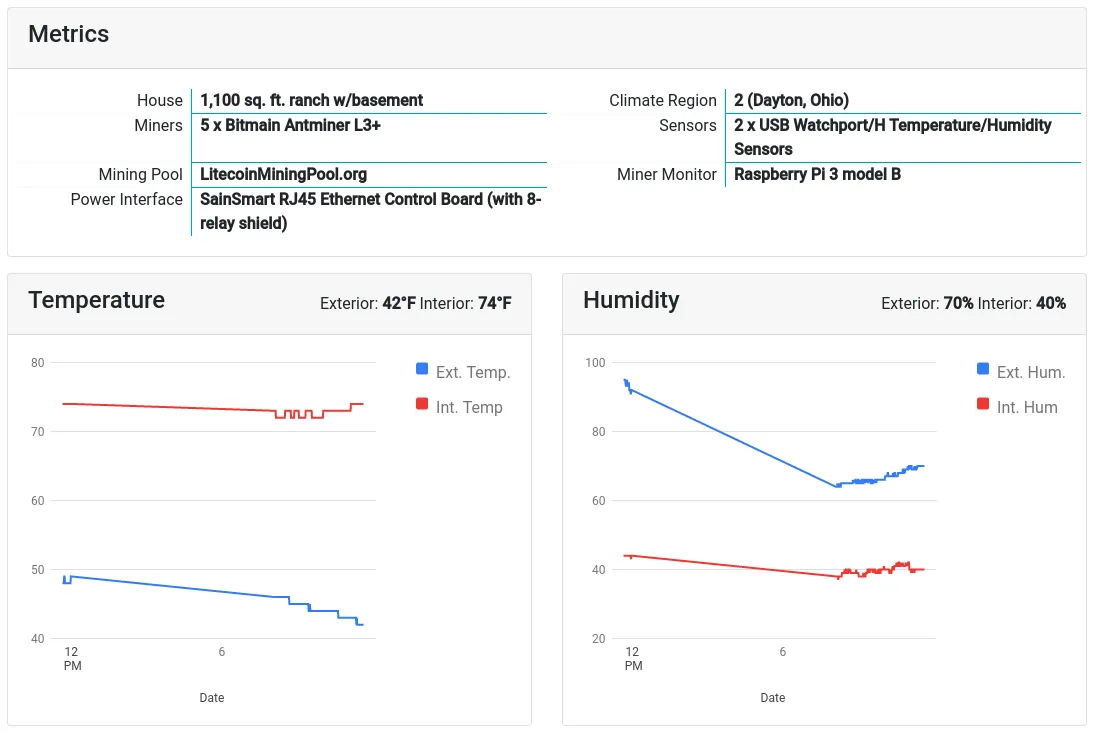Click the 80 y-axis label on temperature chart
Screen dimensions: 1095x733
(38, 363)
